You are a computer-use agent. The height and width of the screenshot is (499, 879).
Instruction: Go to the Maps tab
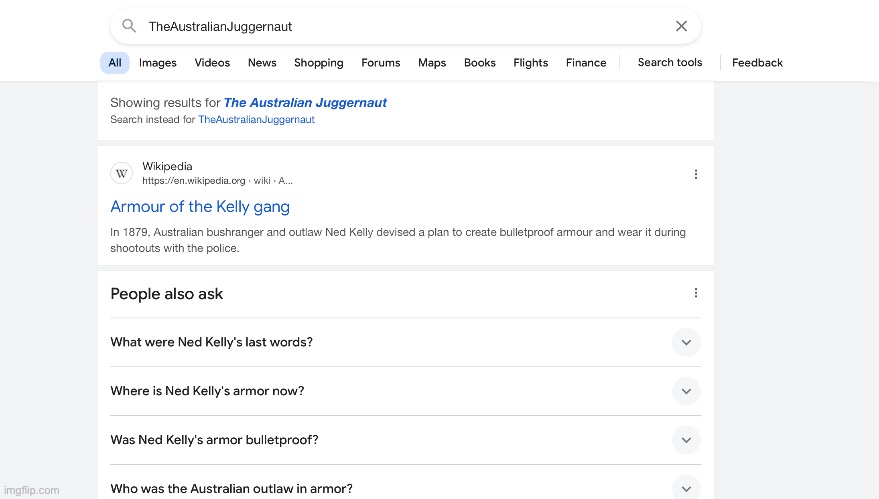click(432, 63)
